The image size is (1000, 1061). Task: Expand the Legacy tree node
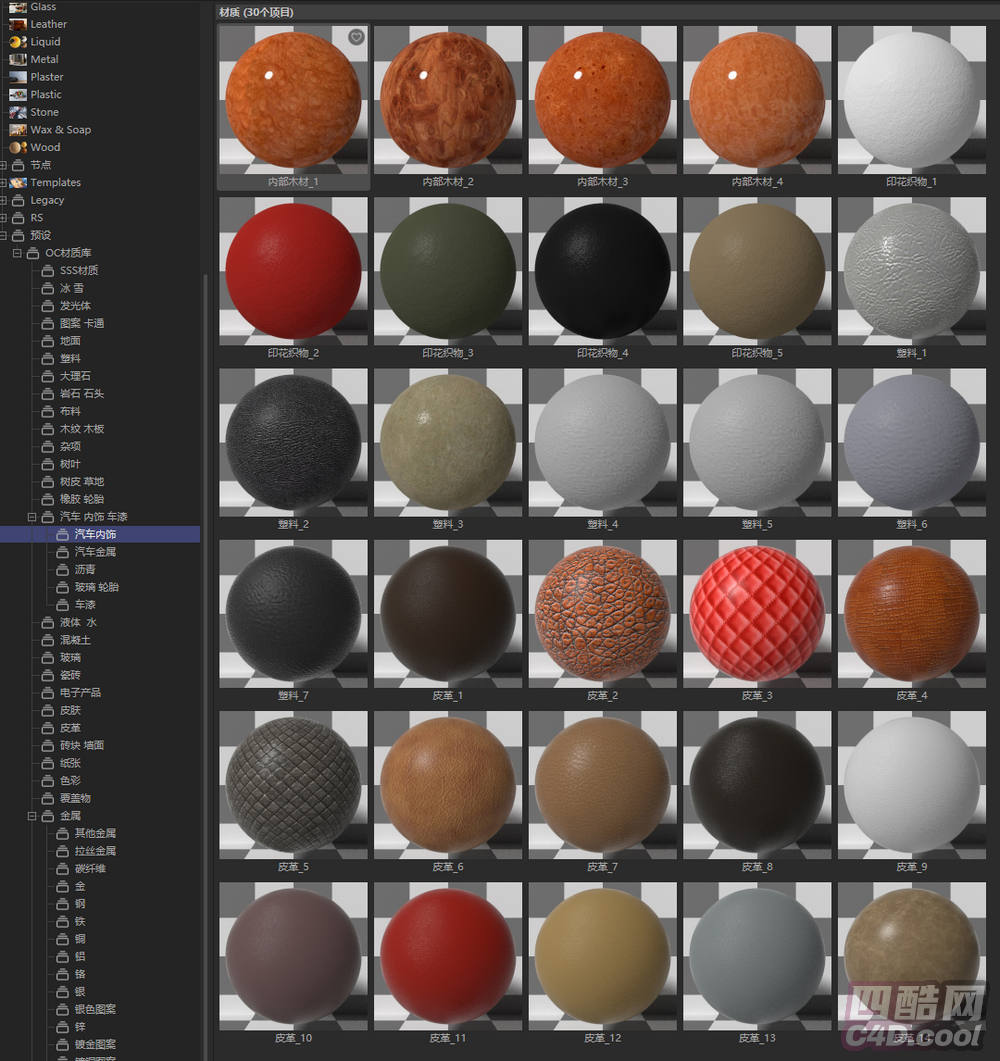pos(4,200)
